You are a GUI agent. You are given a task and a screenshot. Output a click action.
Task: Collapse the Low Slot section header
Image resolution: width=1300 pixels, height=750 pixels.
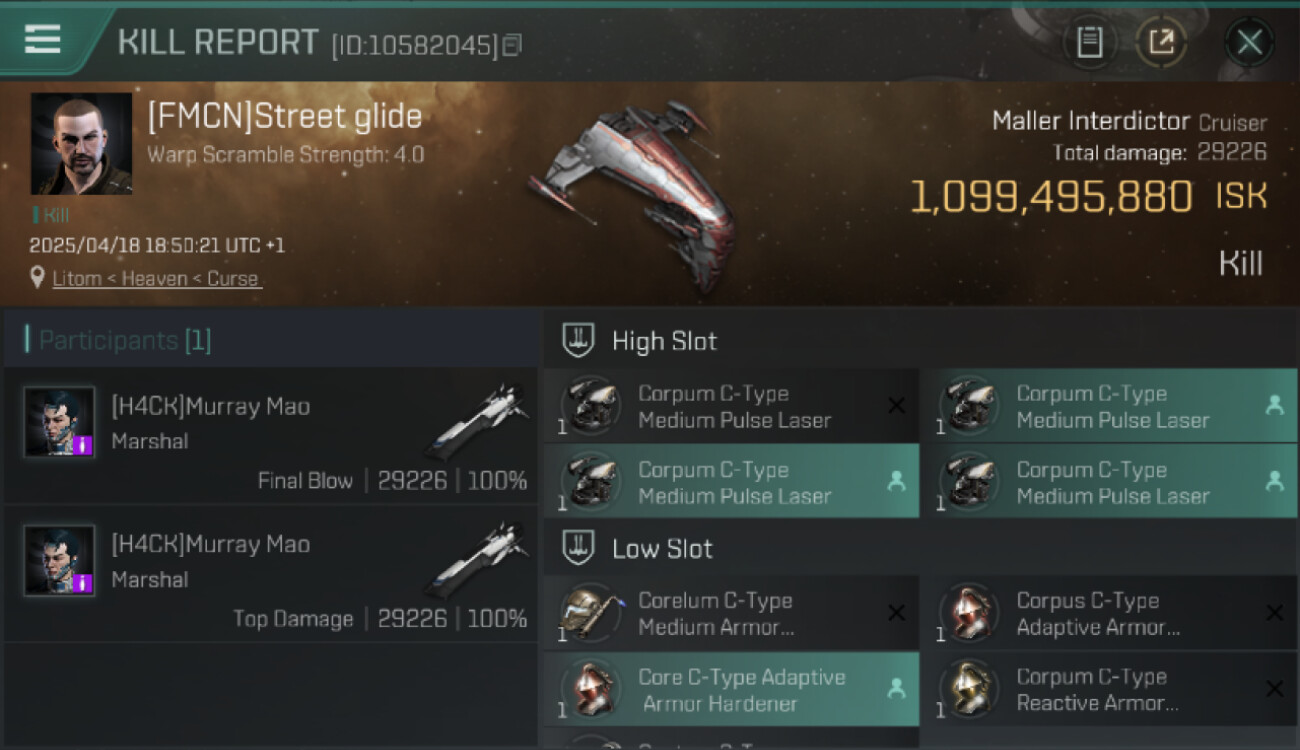click(x=920, y=548)
